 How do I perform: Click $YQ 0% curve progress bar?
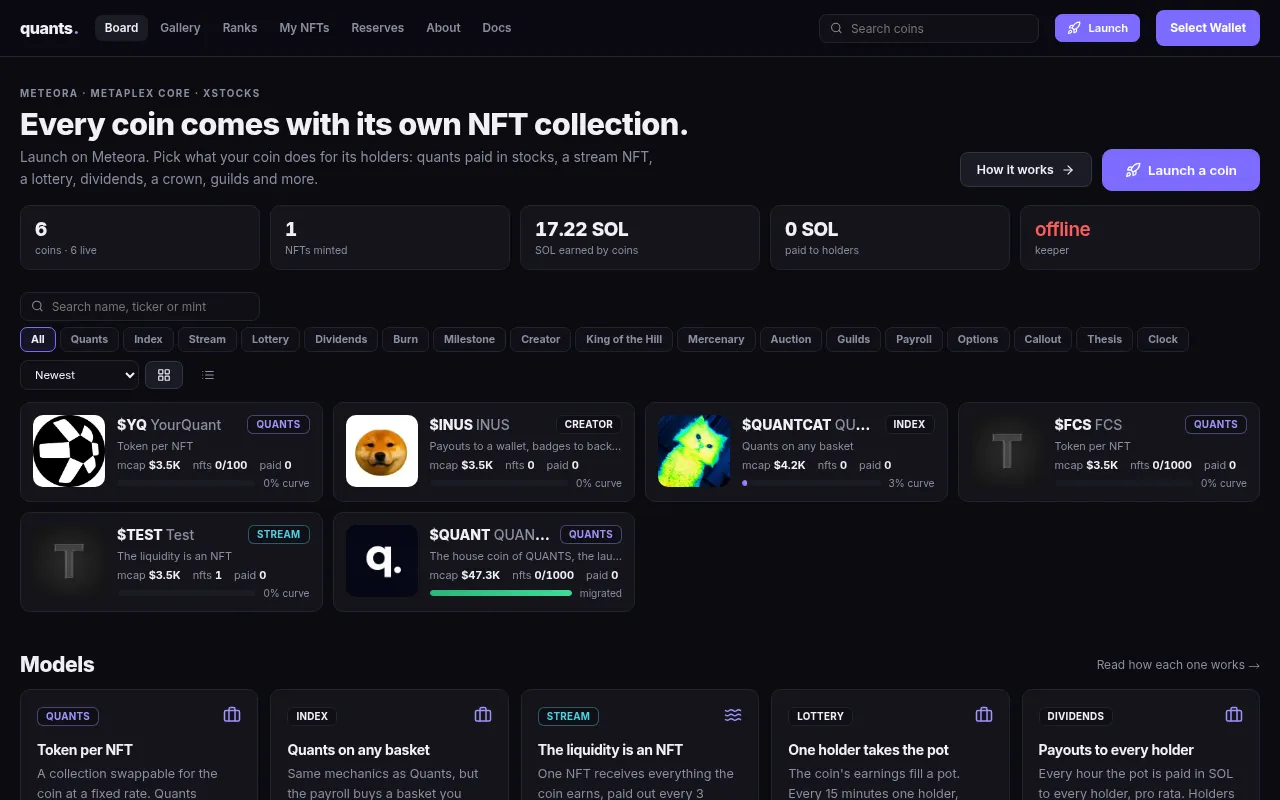coord(186,483)
